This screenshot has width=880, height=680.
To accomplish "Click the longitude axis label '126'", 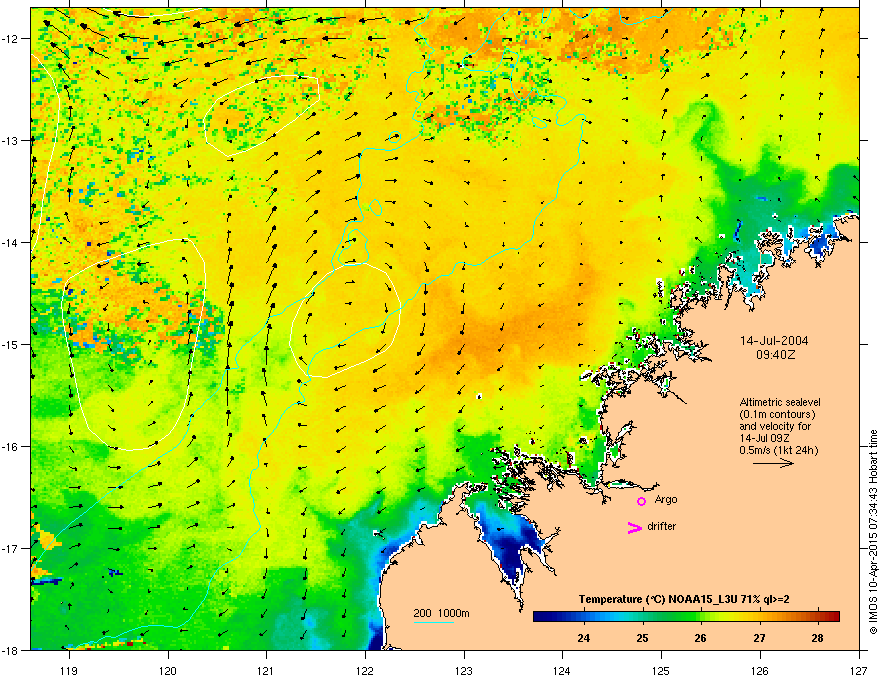I will click(x=760, y=670).
